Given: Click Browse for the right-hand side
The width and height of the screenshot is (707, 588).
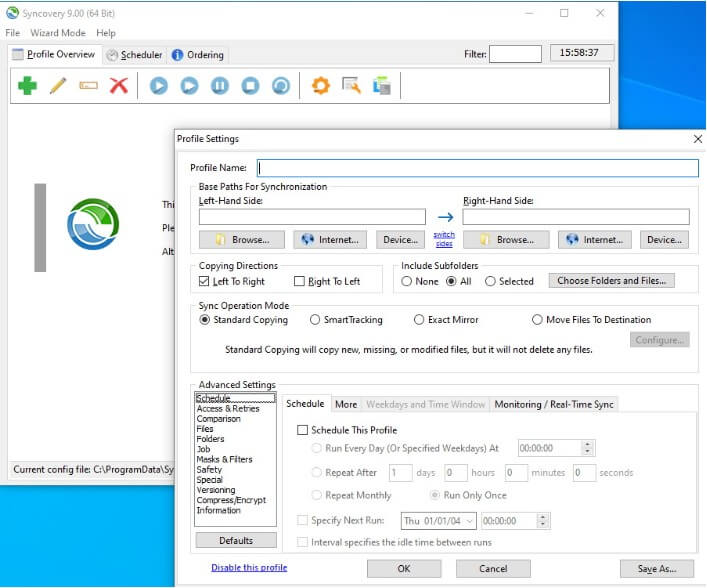Looking at the screenshot, I should point(506,240).
